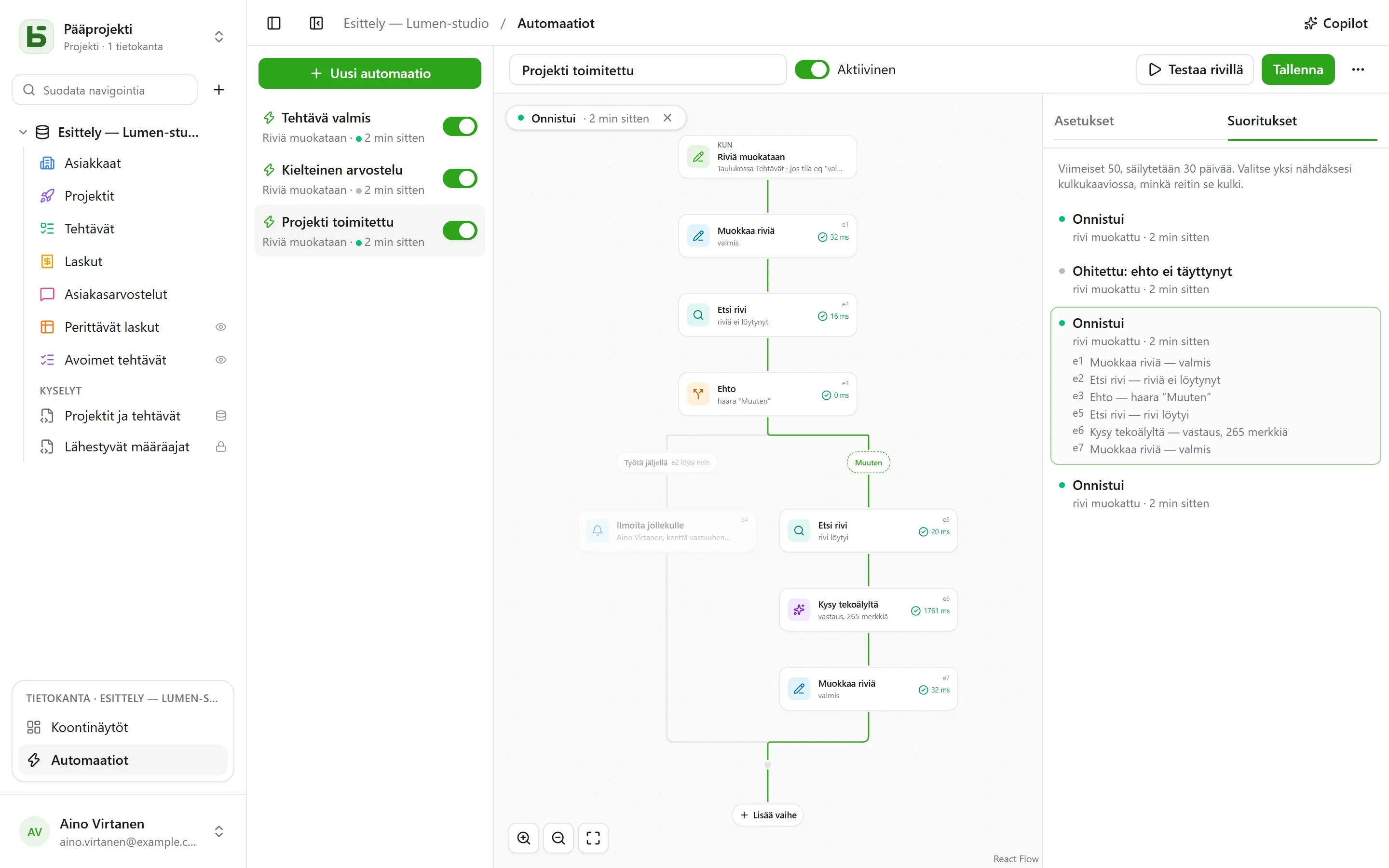Open the Aino Virtanen account menu
The image size is (1389, 868).
(123, 831)
